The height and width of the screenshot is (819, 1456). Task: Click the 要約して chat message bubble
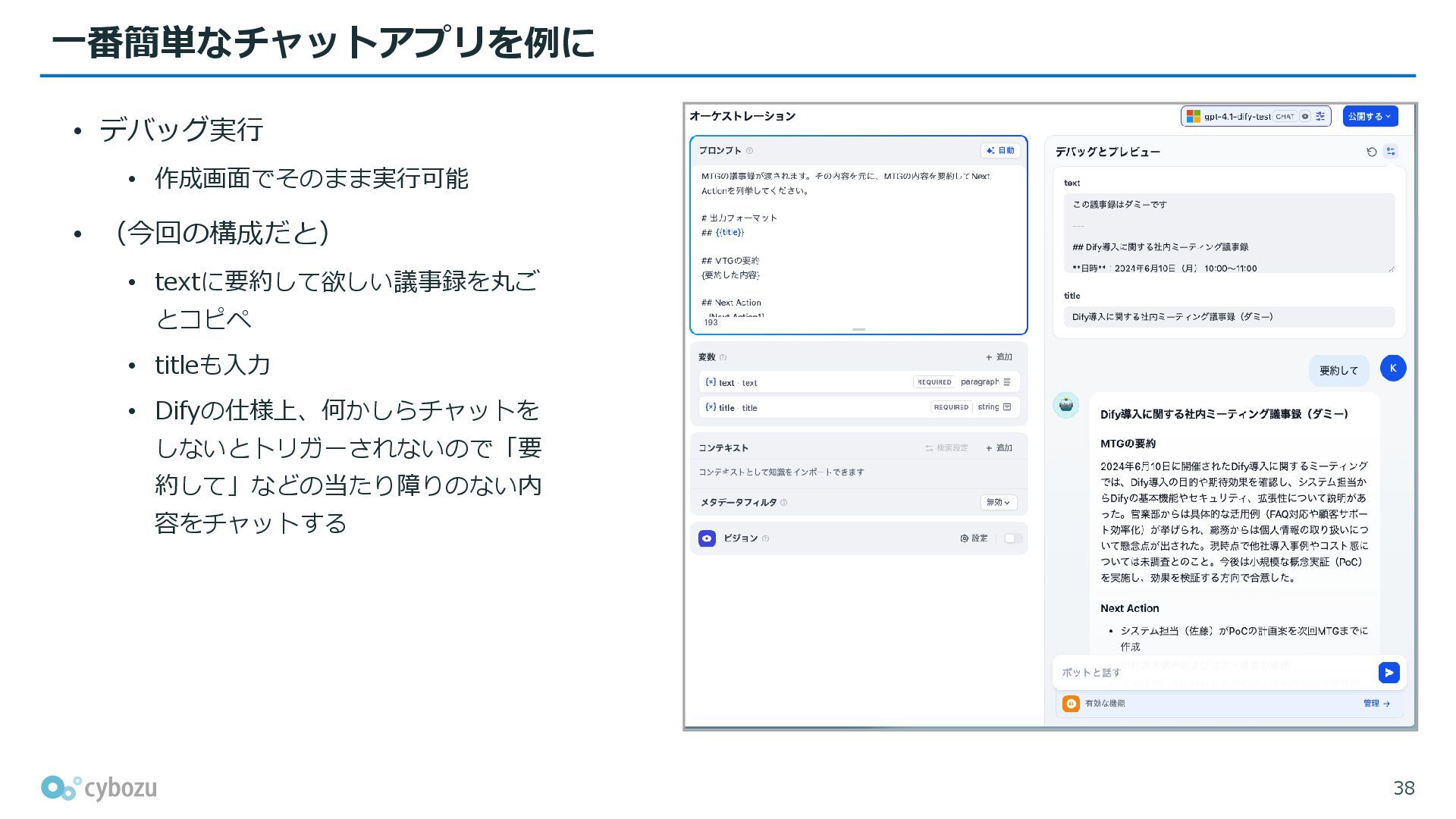point(1338,371)
